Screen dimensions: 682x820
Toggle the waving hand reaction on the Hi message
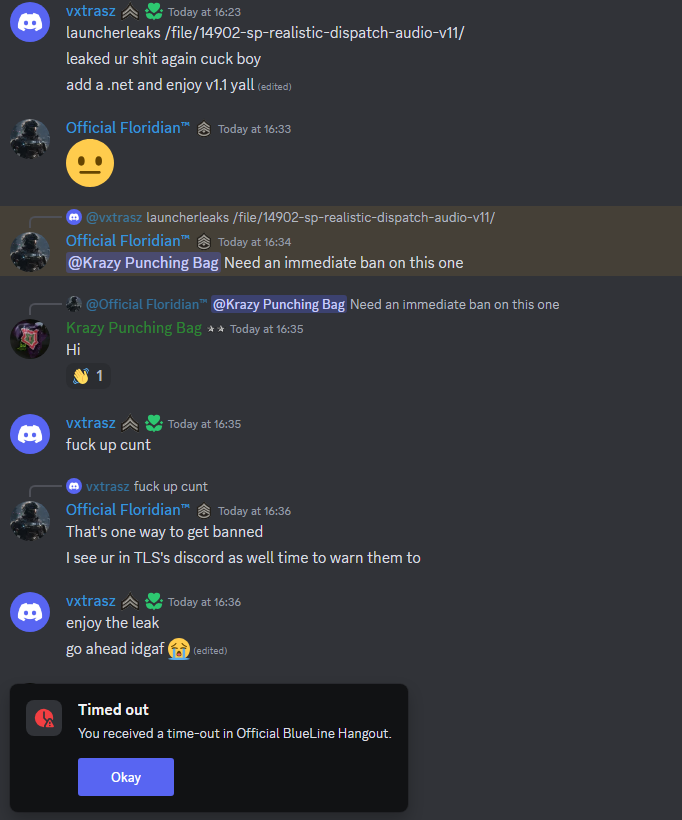point(88,376)
